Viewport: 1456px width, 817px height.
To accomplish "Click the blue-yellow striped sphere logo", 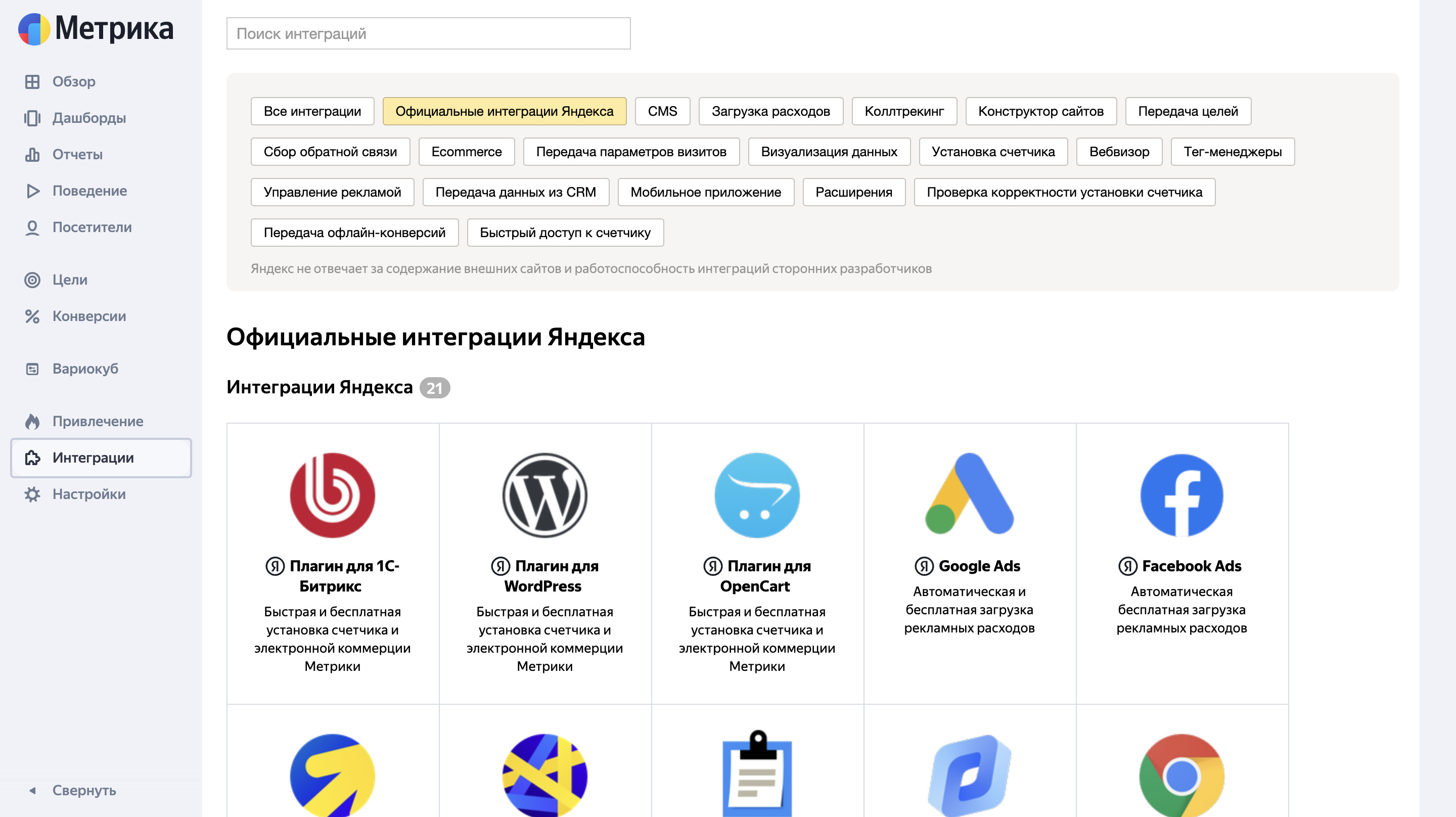I will [x=545, y=775].
